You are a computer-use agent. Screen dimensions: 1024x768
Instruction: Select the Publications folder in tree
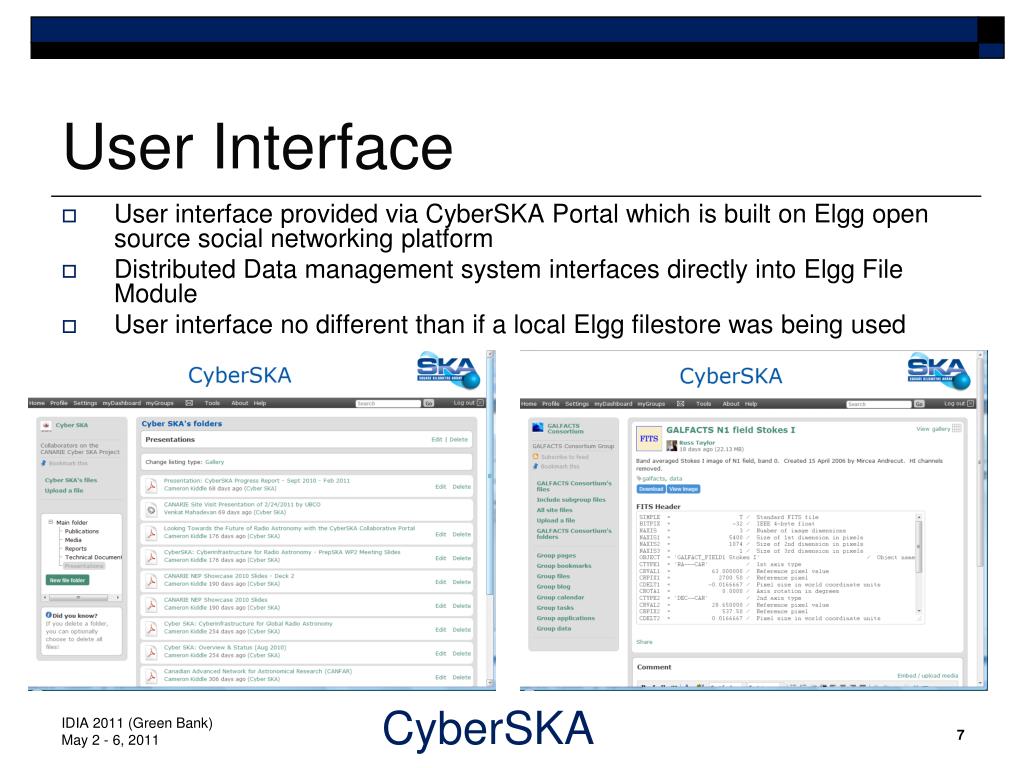pyautogui.click(x=82, y=531)
